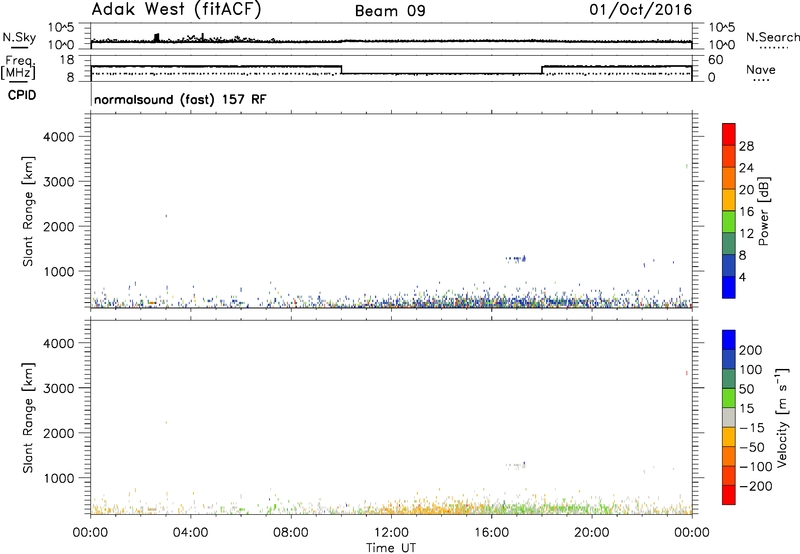Click the blue bottom segment of Power colorbar
This screenshot has height=554, width=800.
click(729, 287)
